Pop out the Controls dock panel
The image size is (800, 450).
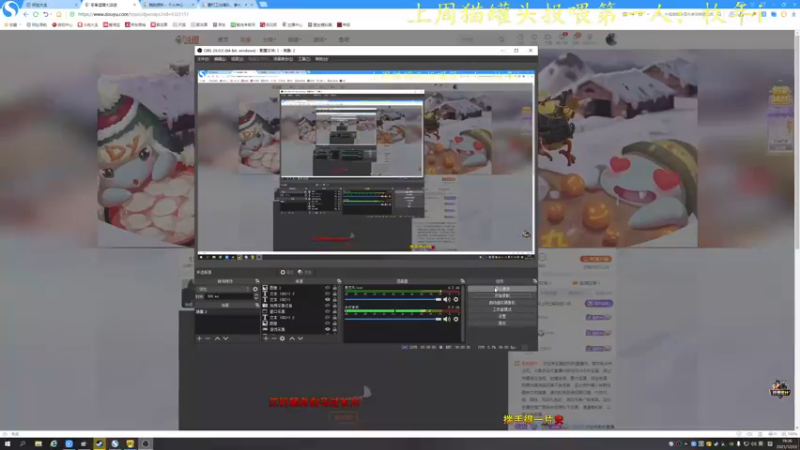535,281
